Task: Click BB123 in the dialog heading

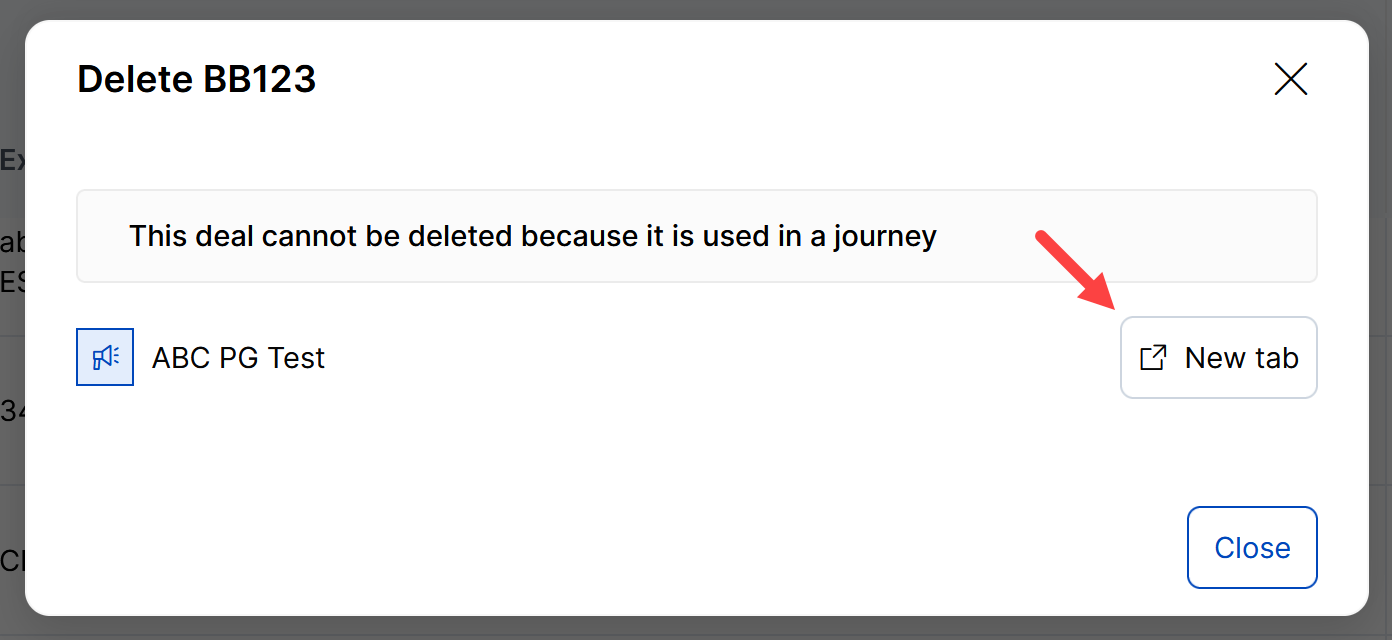Action: coord(260,79)
